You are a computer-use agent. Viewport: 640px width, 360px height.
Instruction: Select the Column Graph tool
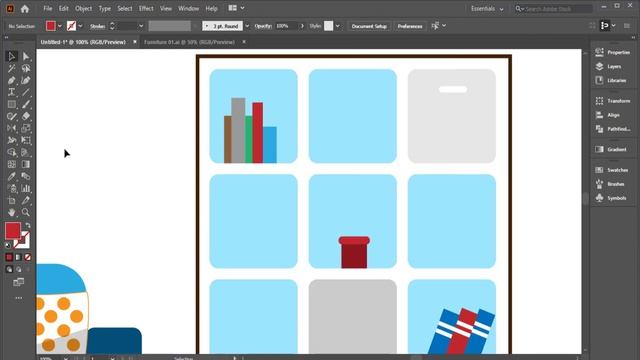coord(26,188)
